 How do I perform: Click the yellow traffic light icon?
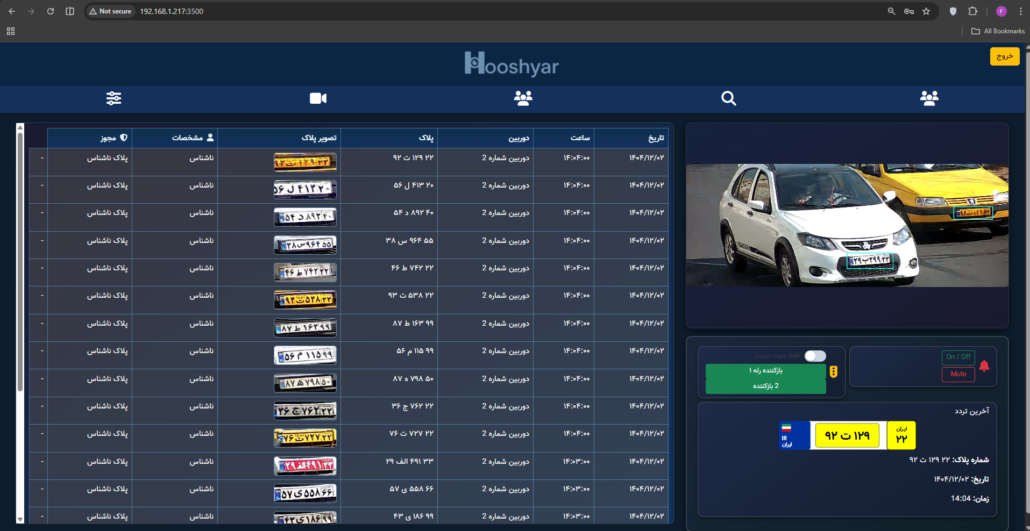(834, 371)
